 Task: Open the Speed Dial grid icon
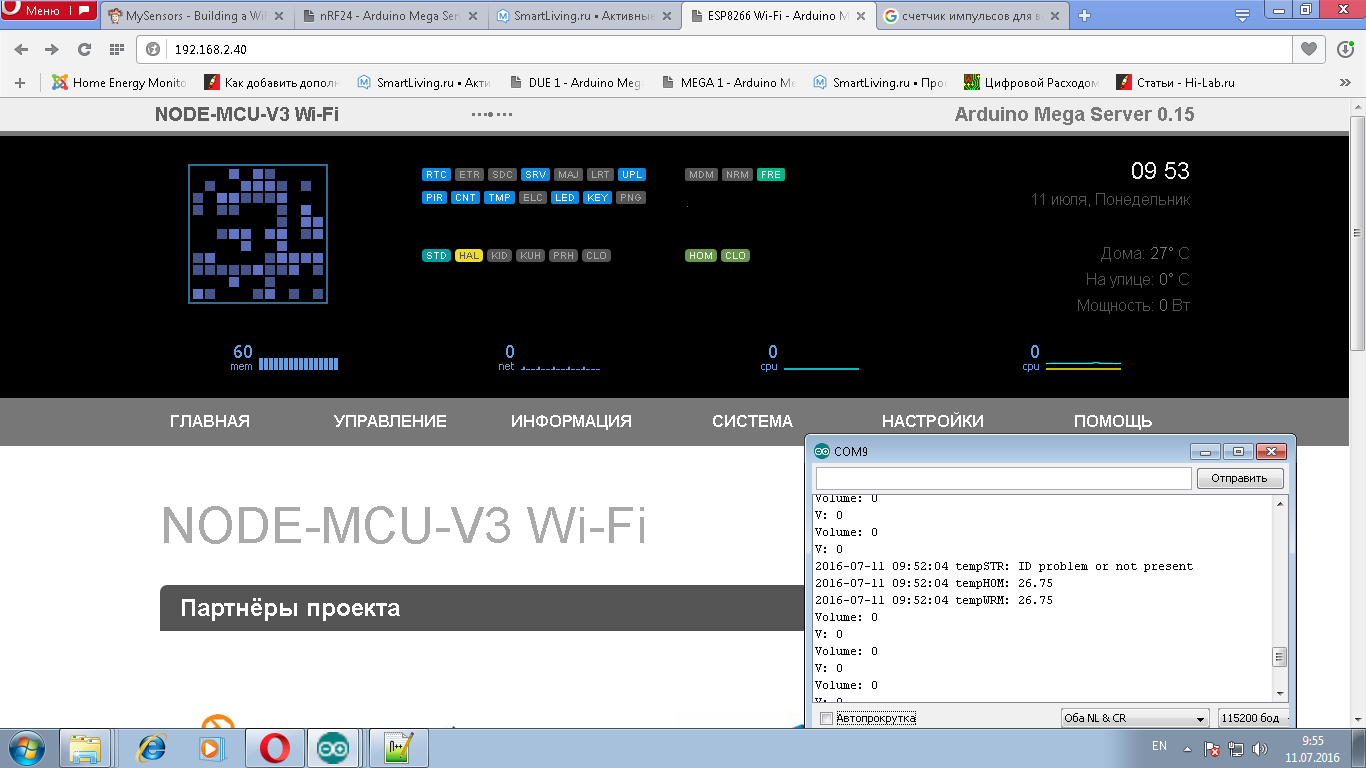[117, 49]
